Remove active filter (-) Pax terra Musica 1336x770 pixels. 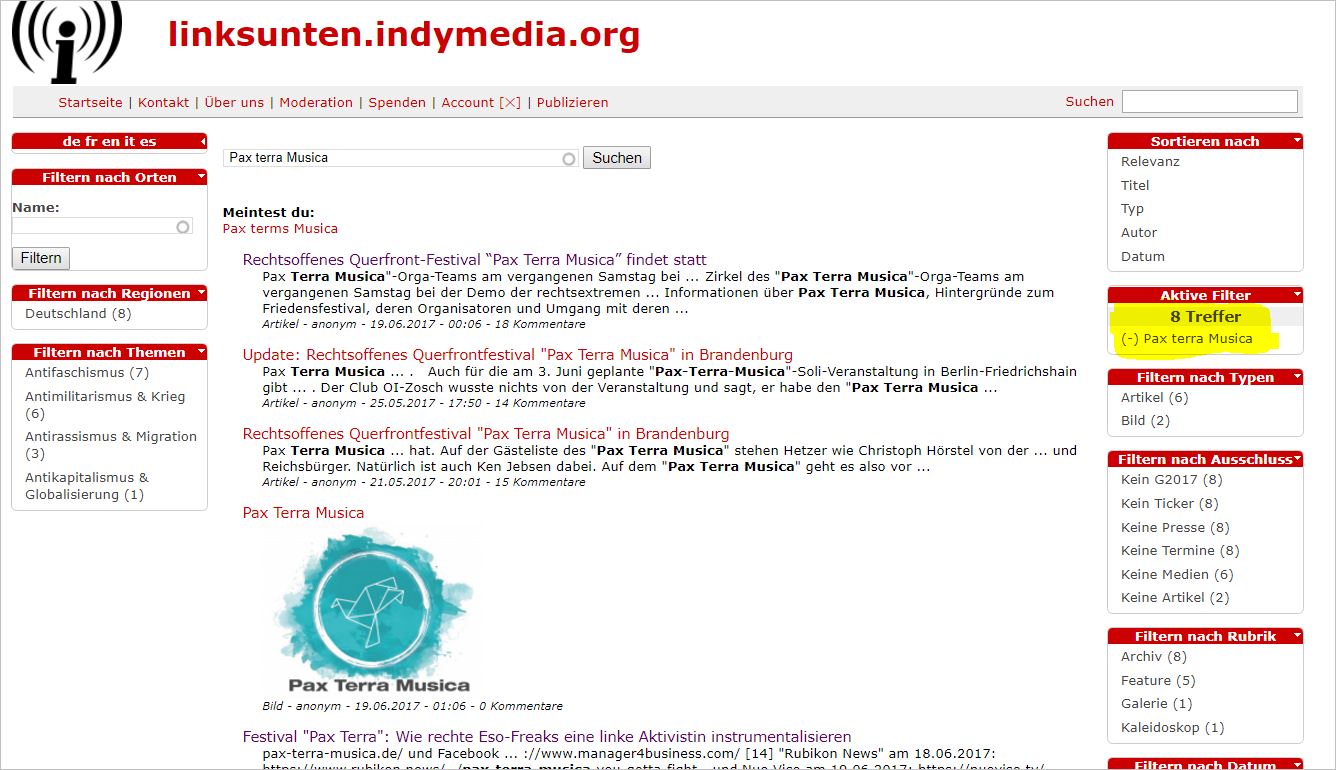(1187, 338)
